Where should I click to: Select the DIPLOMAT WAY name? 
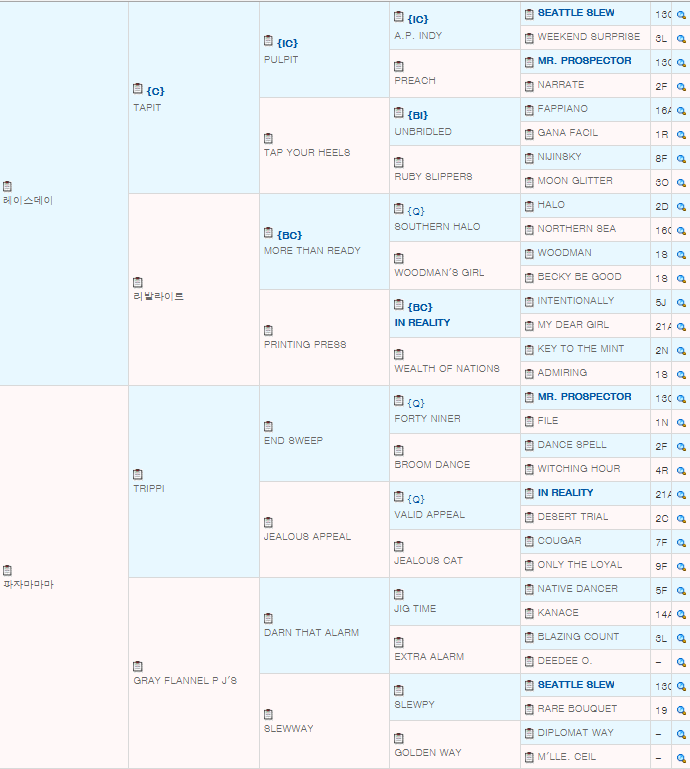pos(576,733)
